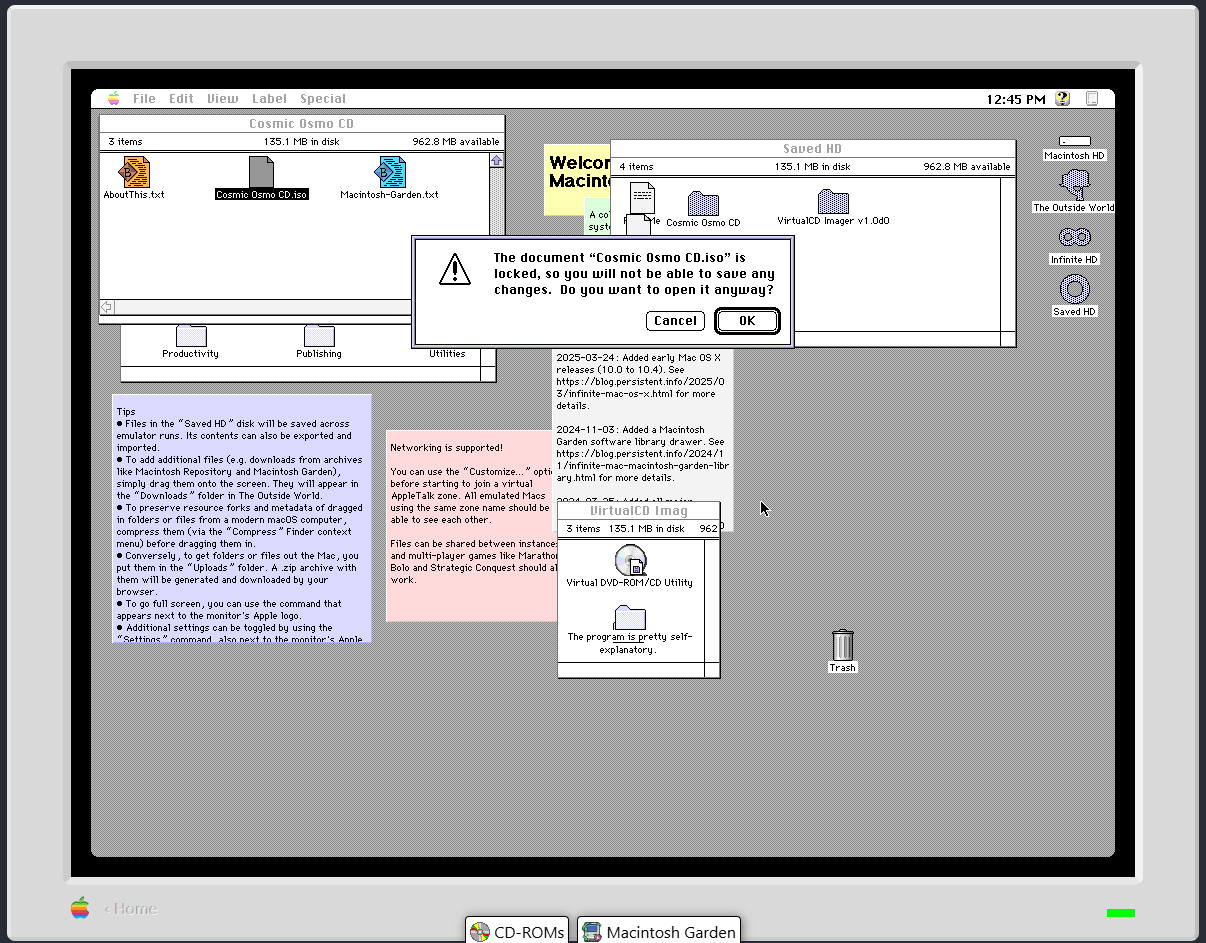
Task: Click the Saved HD window vertical scrollbar
Action: 1008,254
